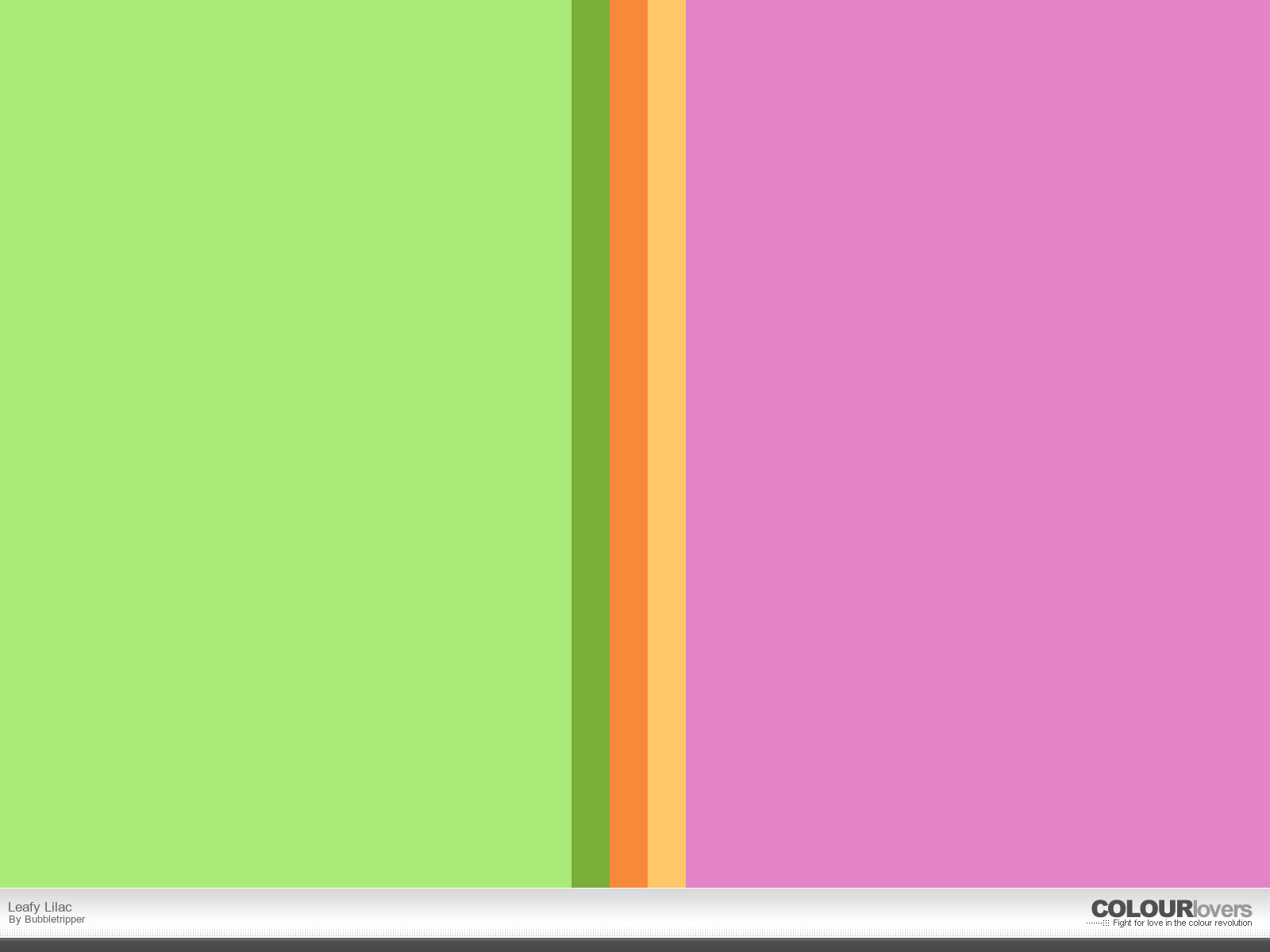Click 'Fight for love in the colour revolution' tagline

coord(1182,923)
